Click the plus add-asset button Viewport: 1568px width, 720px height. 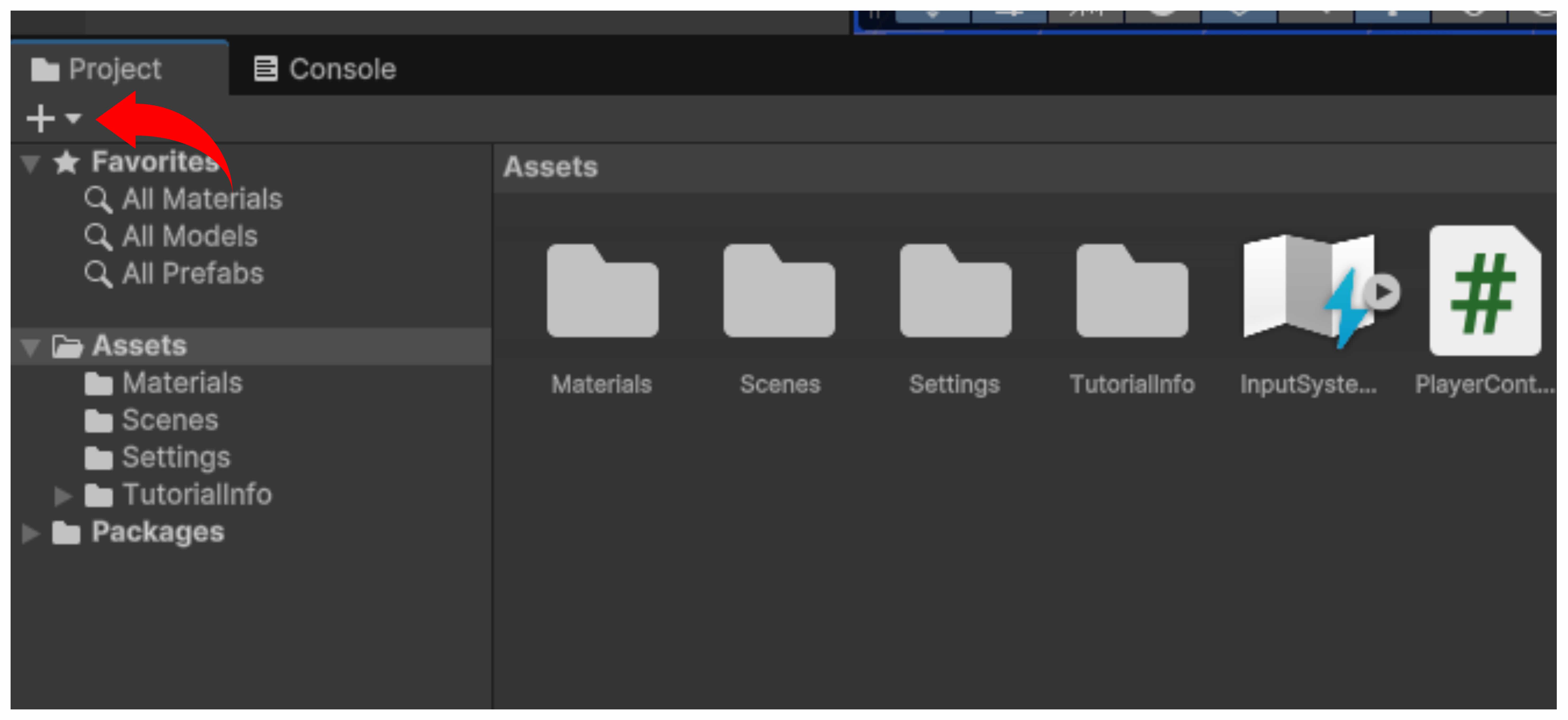point(40,118)
